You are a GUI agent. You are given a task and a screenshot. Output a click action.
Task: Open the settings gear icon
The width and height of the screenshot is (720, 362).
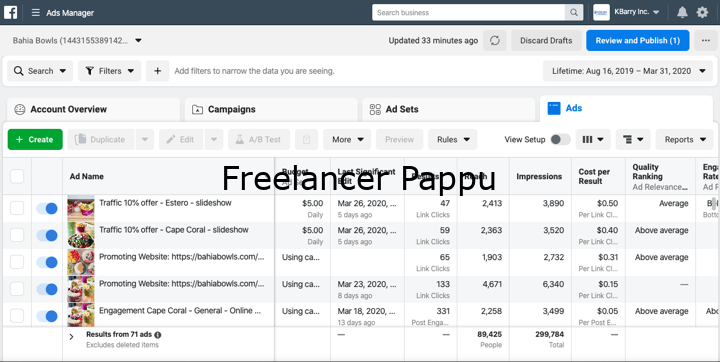[702, 12]
